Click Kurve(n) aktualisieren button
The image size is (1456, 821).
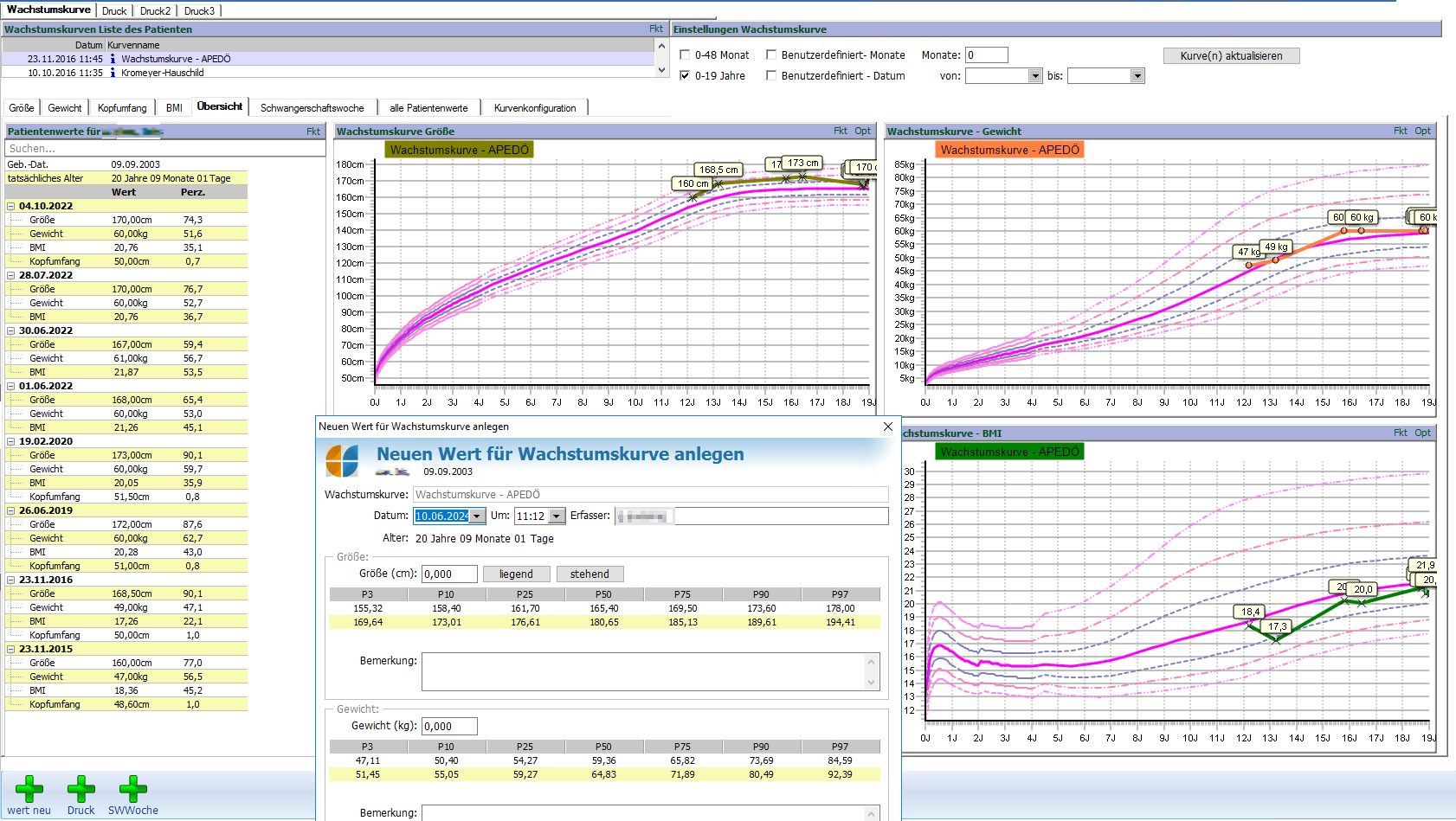coord(1231,55)
